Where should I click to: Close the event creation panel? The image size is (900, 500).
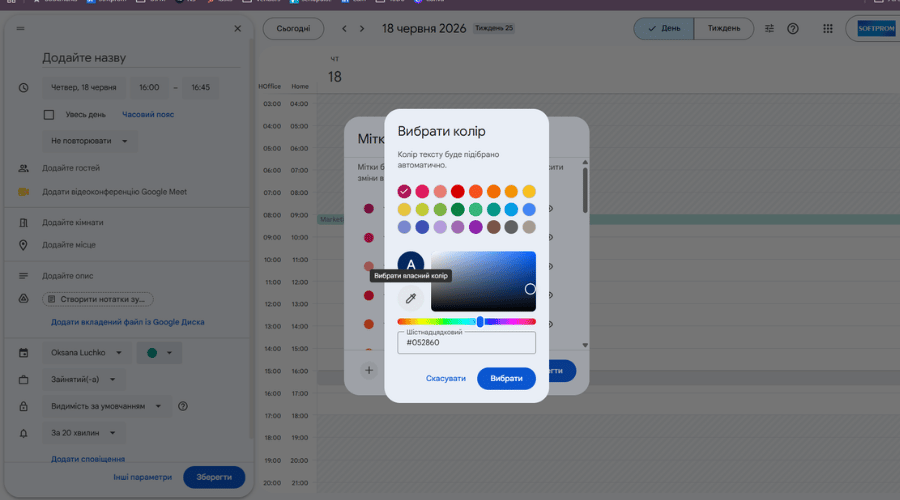tap(238, 29)
